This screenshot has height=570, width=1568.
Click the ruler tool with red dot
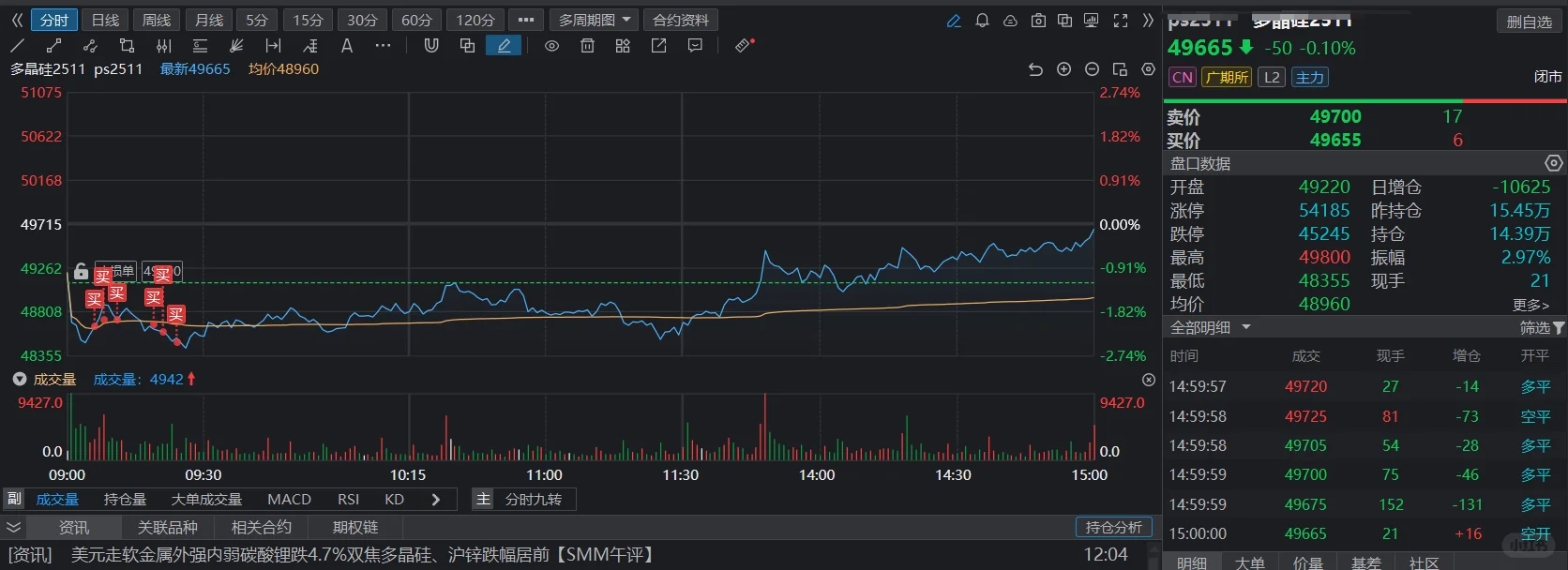745,45
